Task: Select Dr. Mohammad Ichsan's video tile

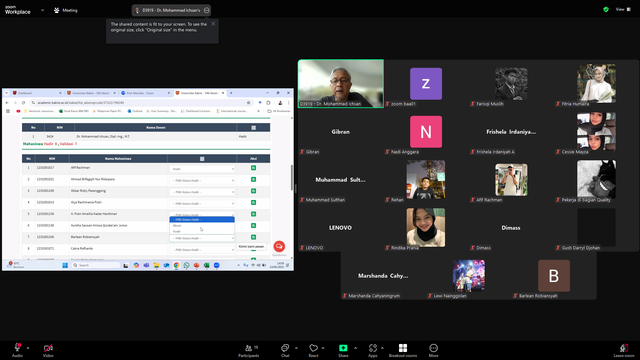Action: 341,84
